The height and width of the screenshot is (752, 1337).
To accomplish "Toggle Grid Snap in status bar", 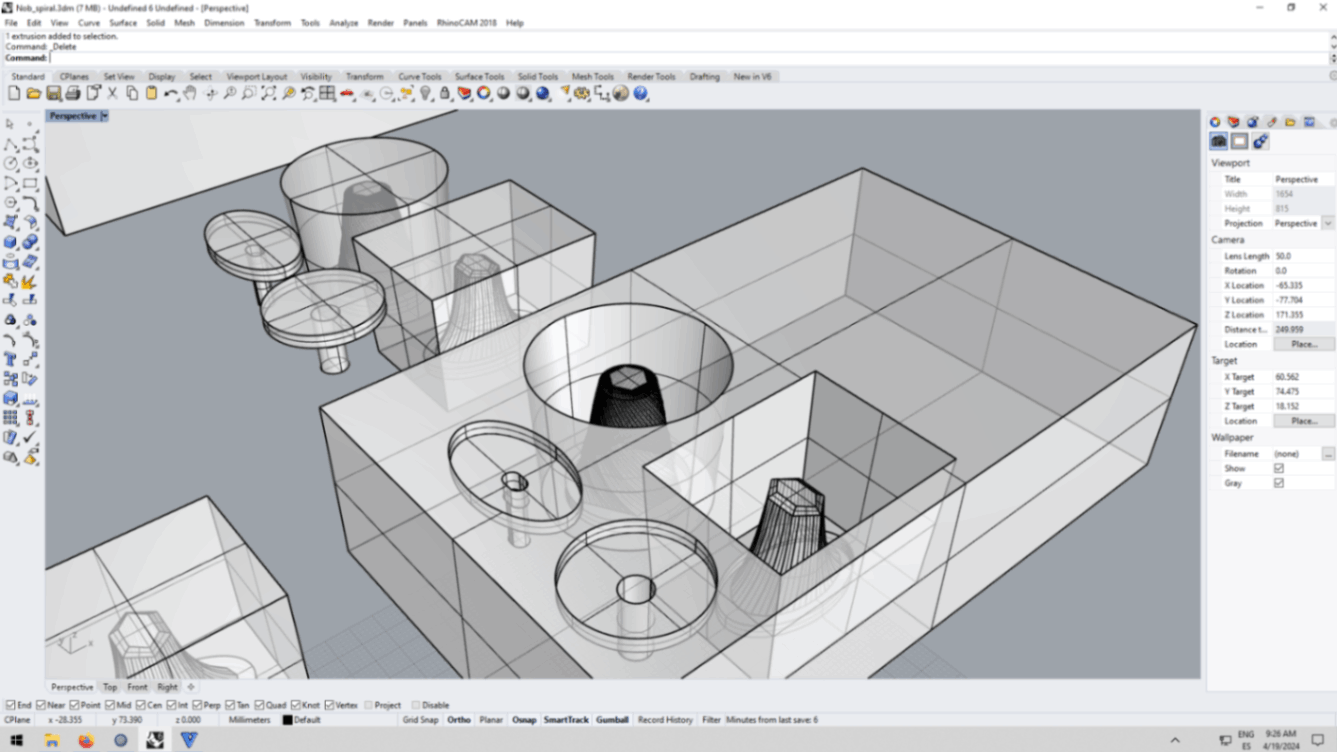I will (420, 720).
